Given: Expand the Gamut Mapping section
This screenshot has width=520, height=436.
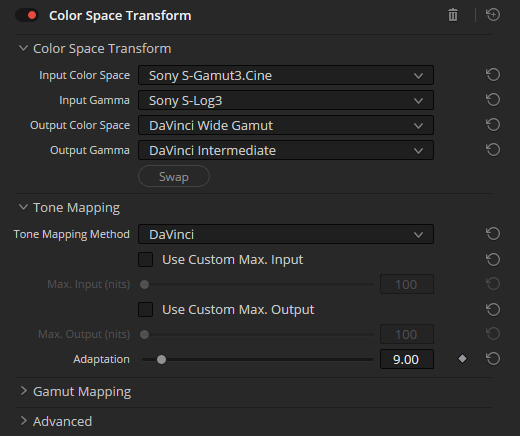Looking at the screenshot, I should pyautogui.click(x=23, y=391).
